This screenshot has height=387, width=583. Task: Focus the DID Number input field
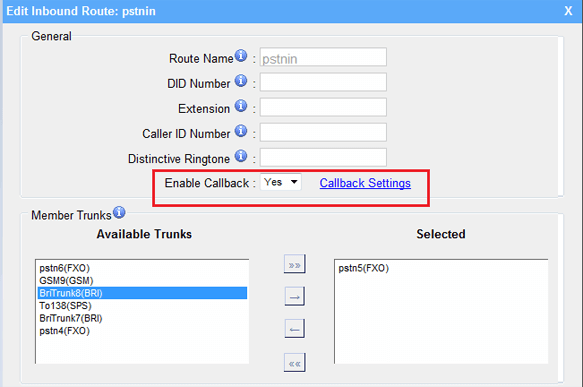[323, 82]
